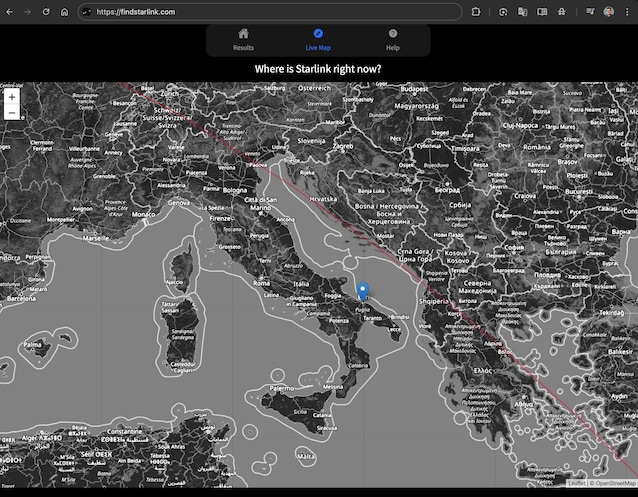Click the Brindisi map label

pyautogui.click(x=399, y=317)
